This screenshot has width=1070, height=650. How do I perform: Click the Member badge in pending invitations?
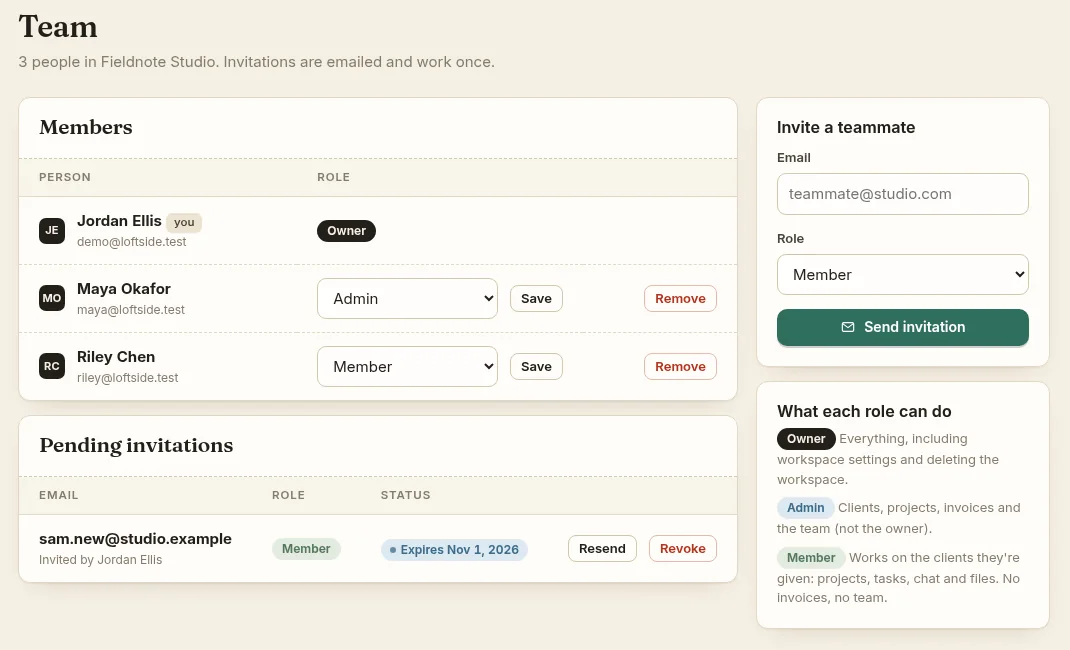(x=306, y=548)
